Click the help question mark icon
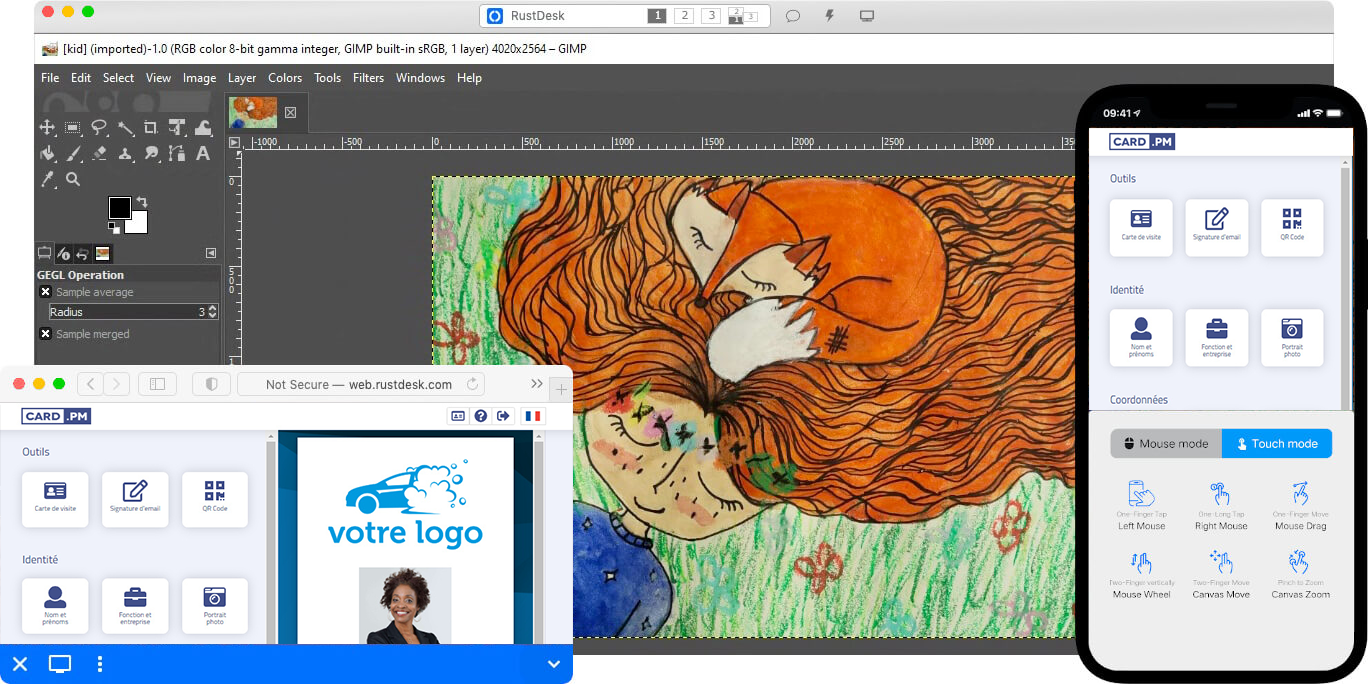1368x684 pixels. [x=481, y=416]
